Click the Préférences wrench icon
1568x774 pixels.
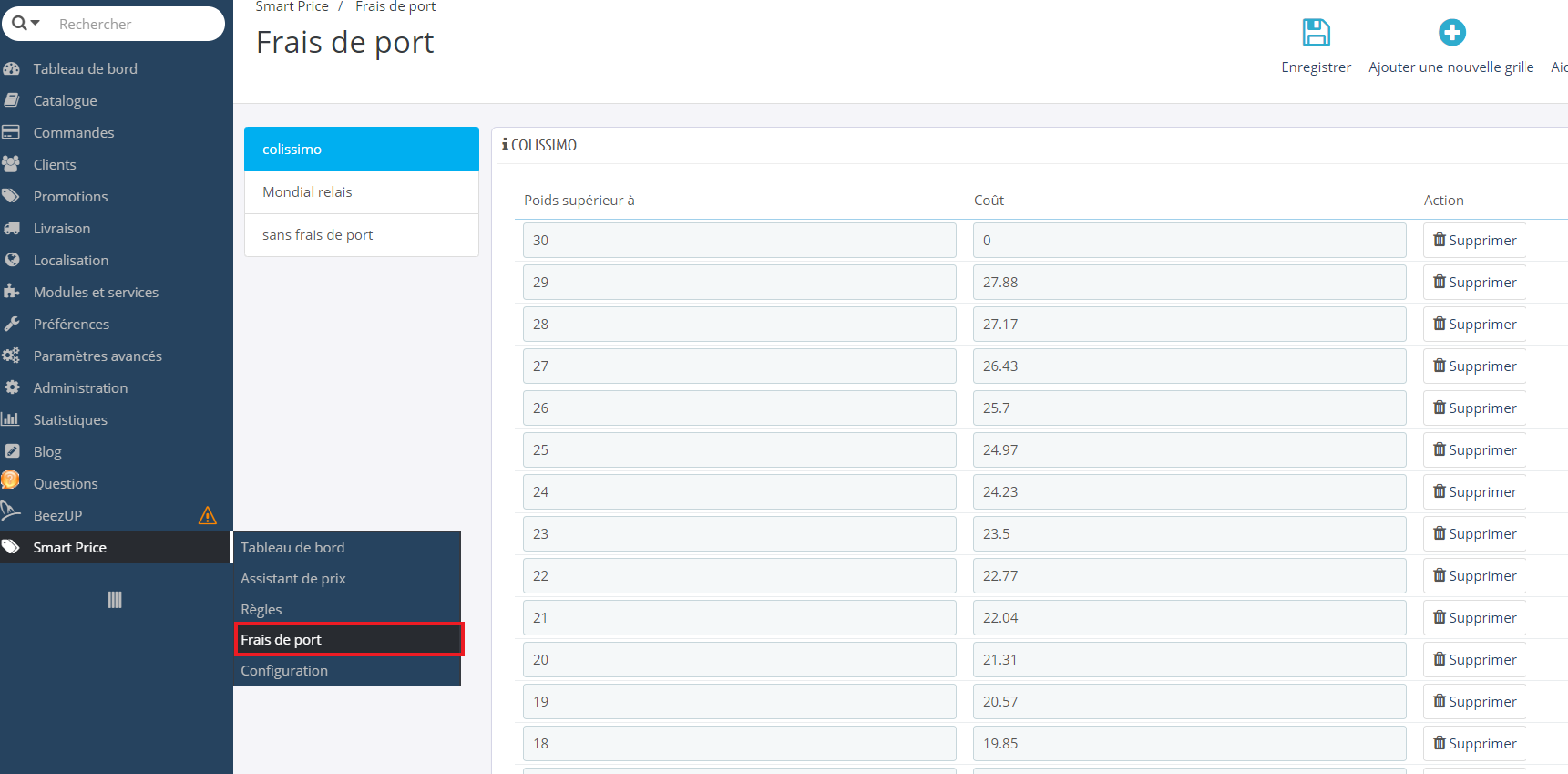12,324
